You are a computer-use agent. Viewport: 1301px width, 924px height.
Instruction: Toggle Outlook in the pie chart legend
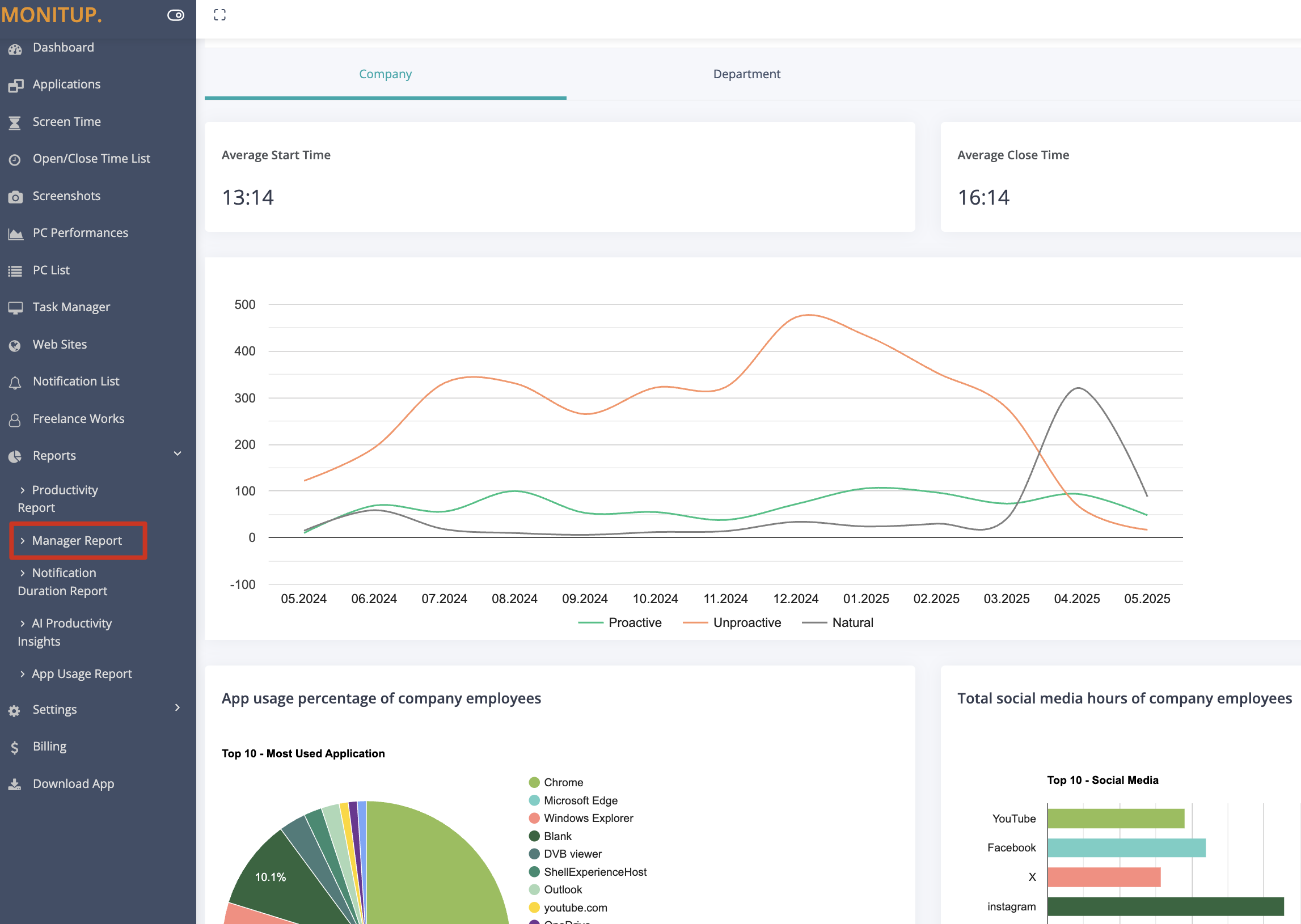[x=555, y=890]
